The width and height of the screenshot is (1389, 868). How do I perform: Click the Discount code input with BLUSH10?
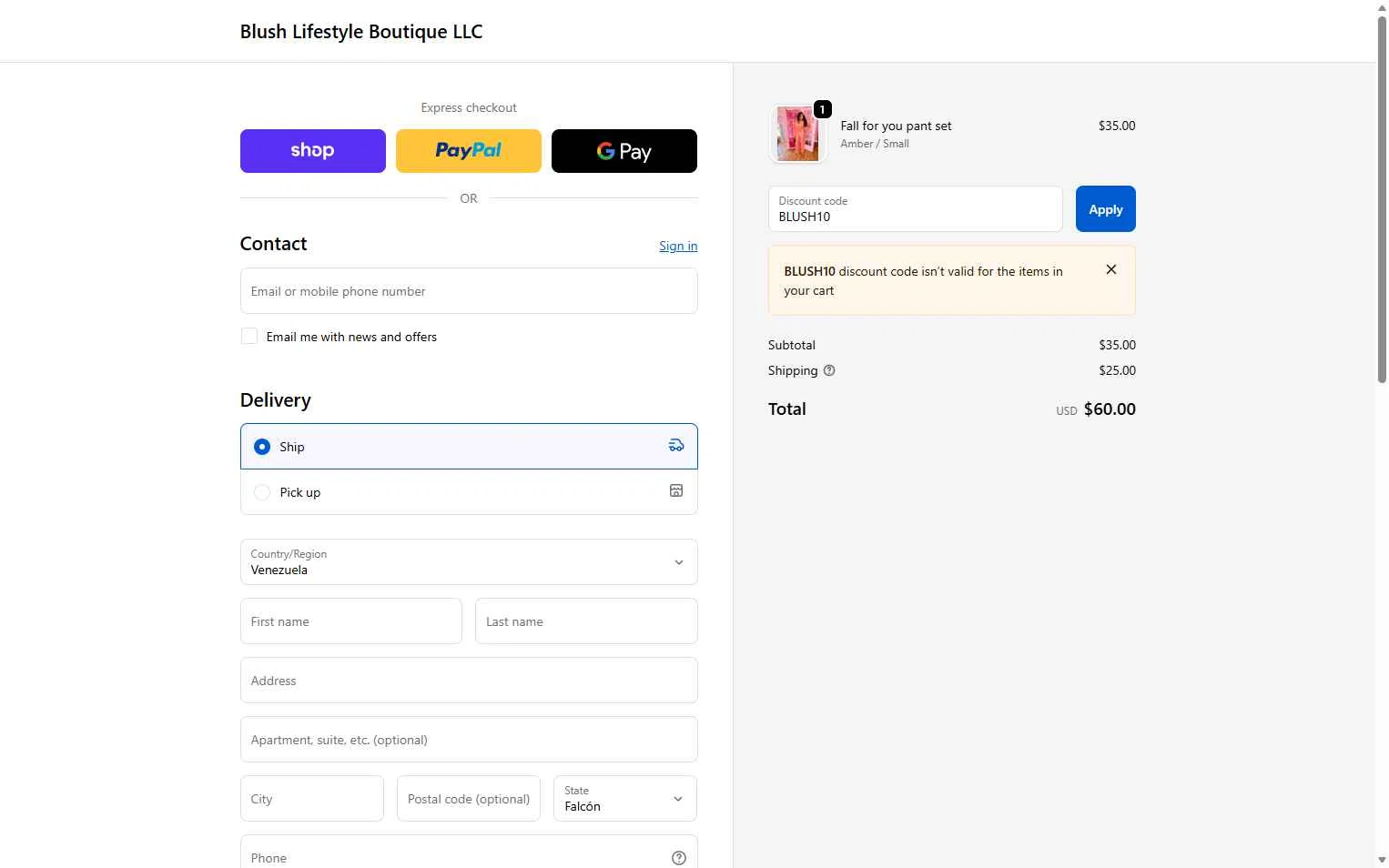tap(916, 209)
